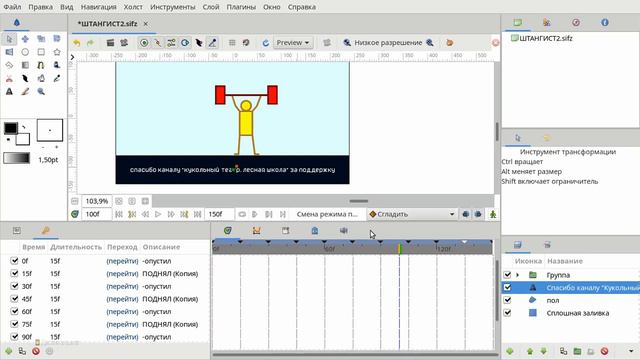This screenshot has width=640, height=360.
Task: Jump to the last frame button
Action: tap(198, 214)
